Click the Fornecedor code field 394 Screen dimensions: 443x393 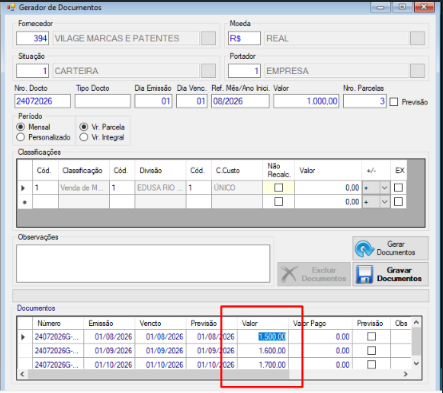(x=32, y=38)
